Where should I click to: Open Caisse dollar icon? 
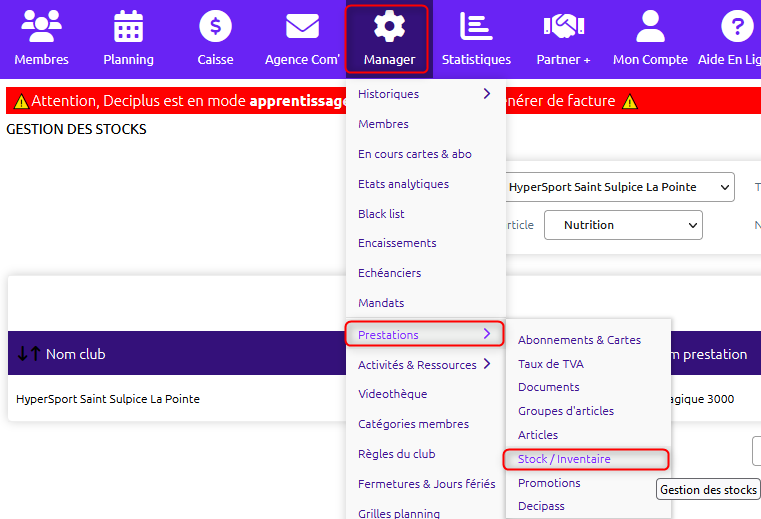pyautogui.click(x=215, y=25)
